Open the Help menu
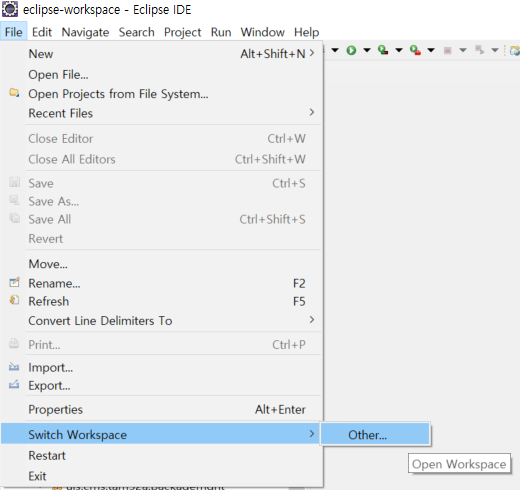520x490 pixels. pos(306,32)
